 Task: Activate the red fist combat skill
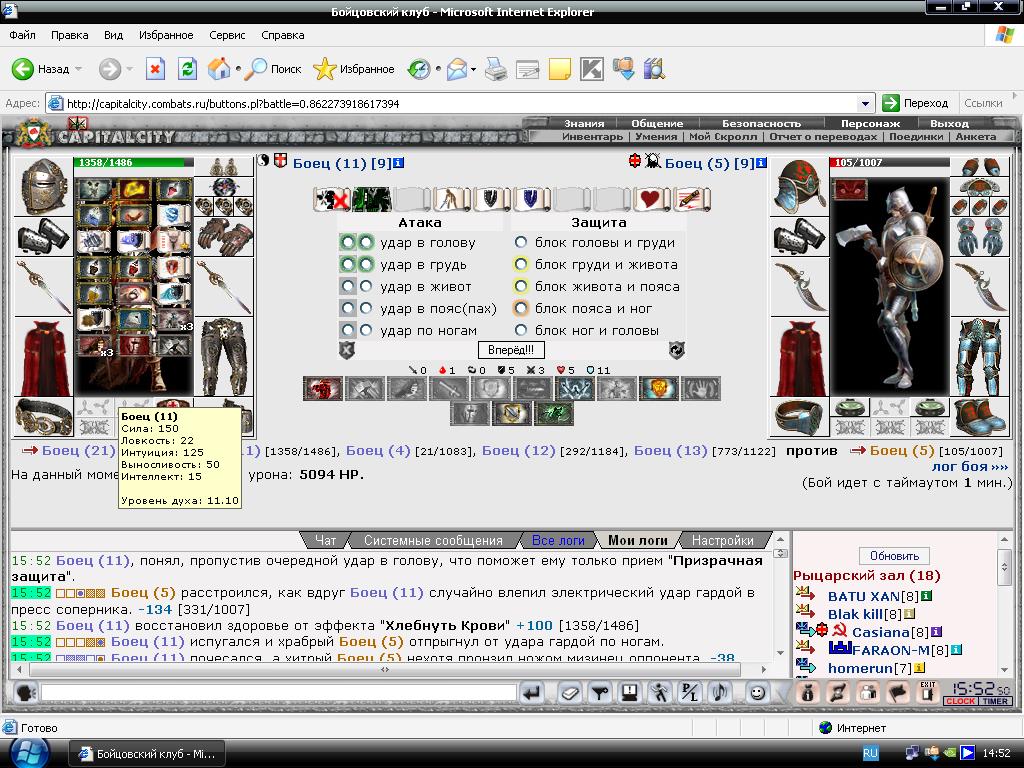tap(323, 389)
